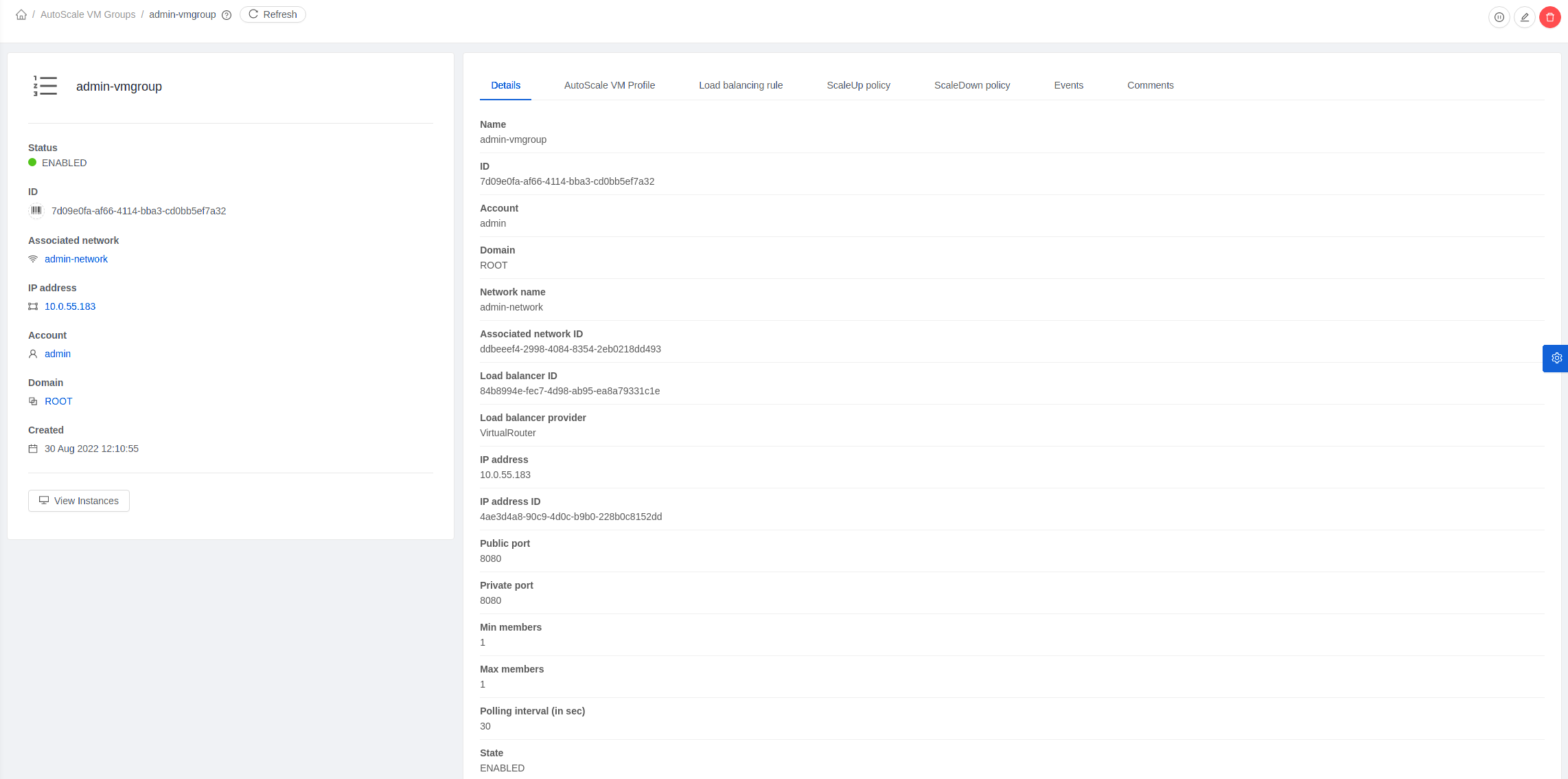Click the wifi icon beside admin-network
1568x779 pixels.
click(32, 260)
